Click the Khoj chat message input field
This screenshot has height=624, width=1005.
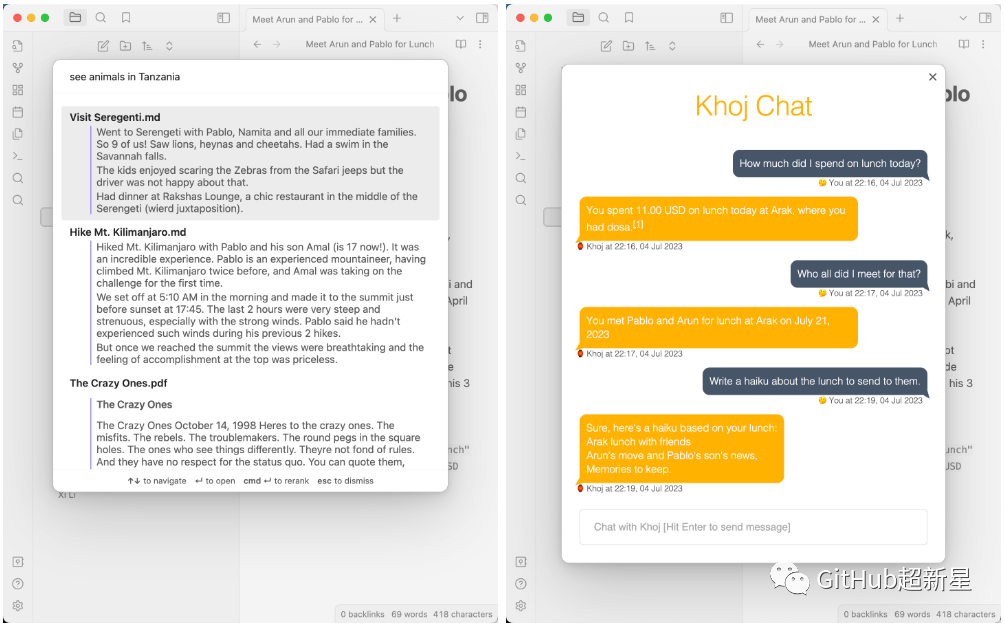coord(753,527)
